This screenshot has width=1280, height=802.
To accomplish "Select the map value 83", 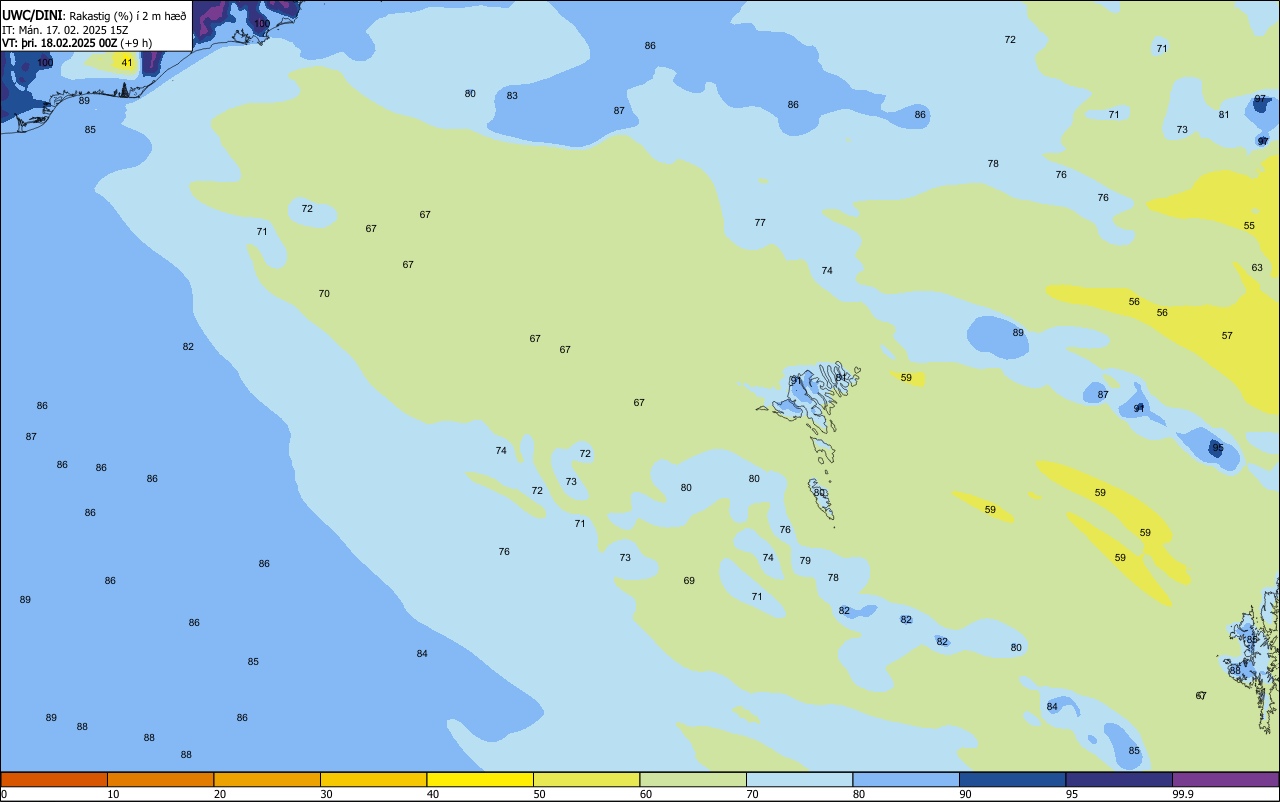I will click(512, 96).
